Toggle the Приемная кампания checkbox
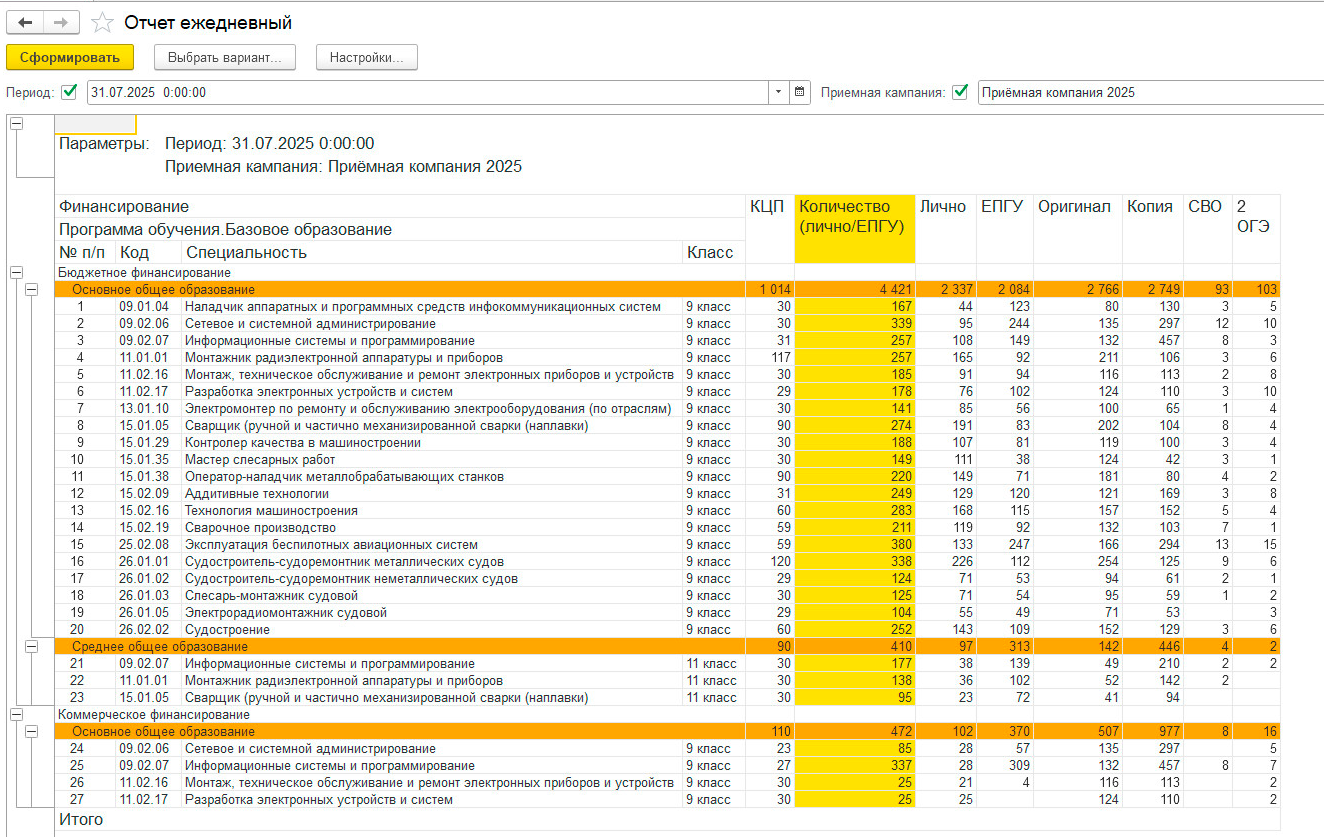The height and width of the screenshot is (837, 1324). (960, 92)
